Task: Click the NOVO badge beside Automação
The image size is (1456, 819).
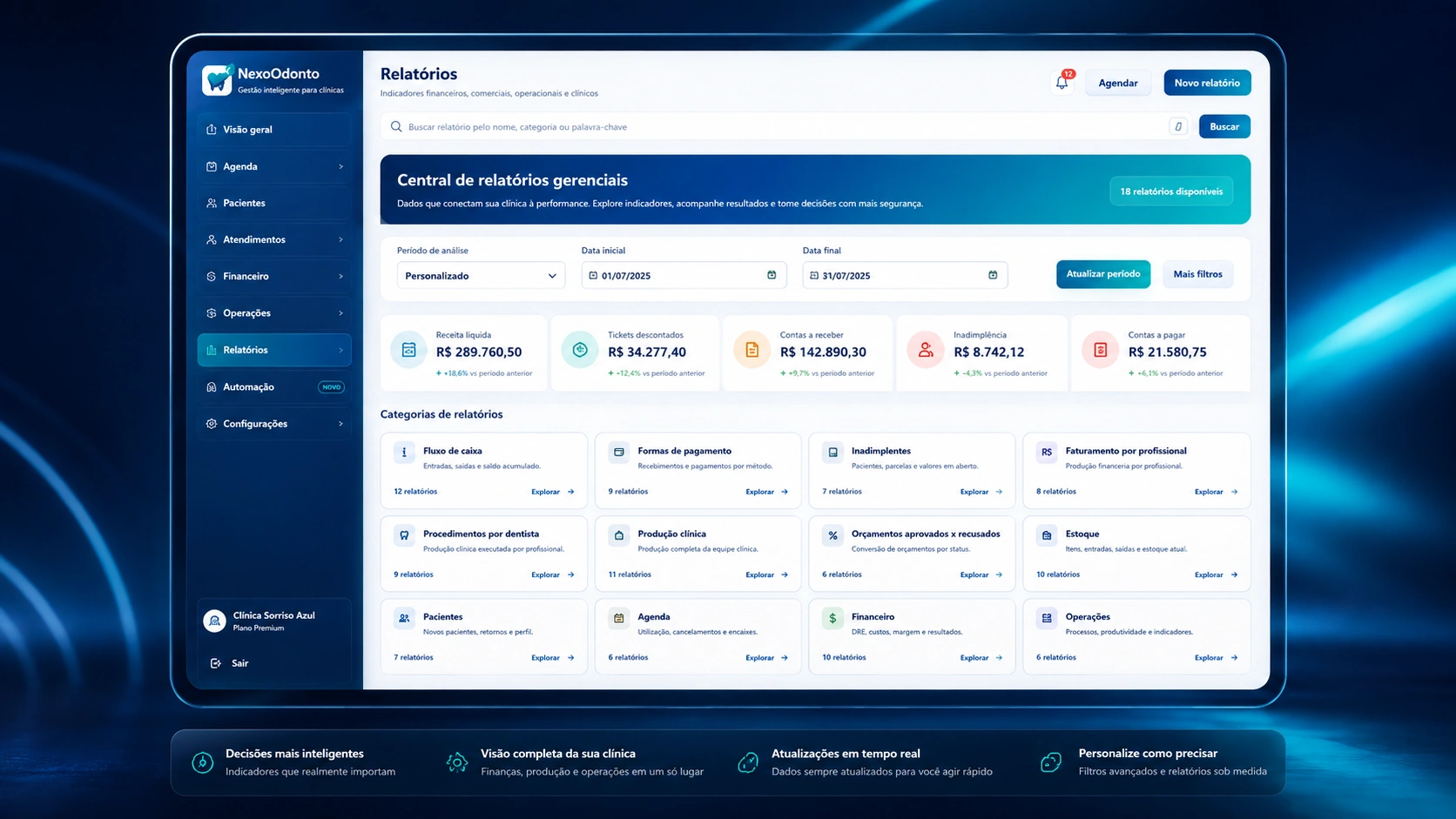Action: point(331,387)
